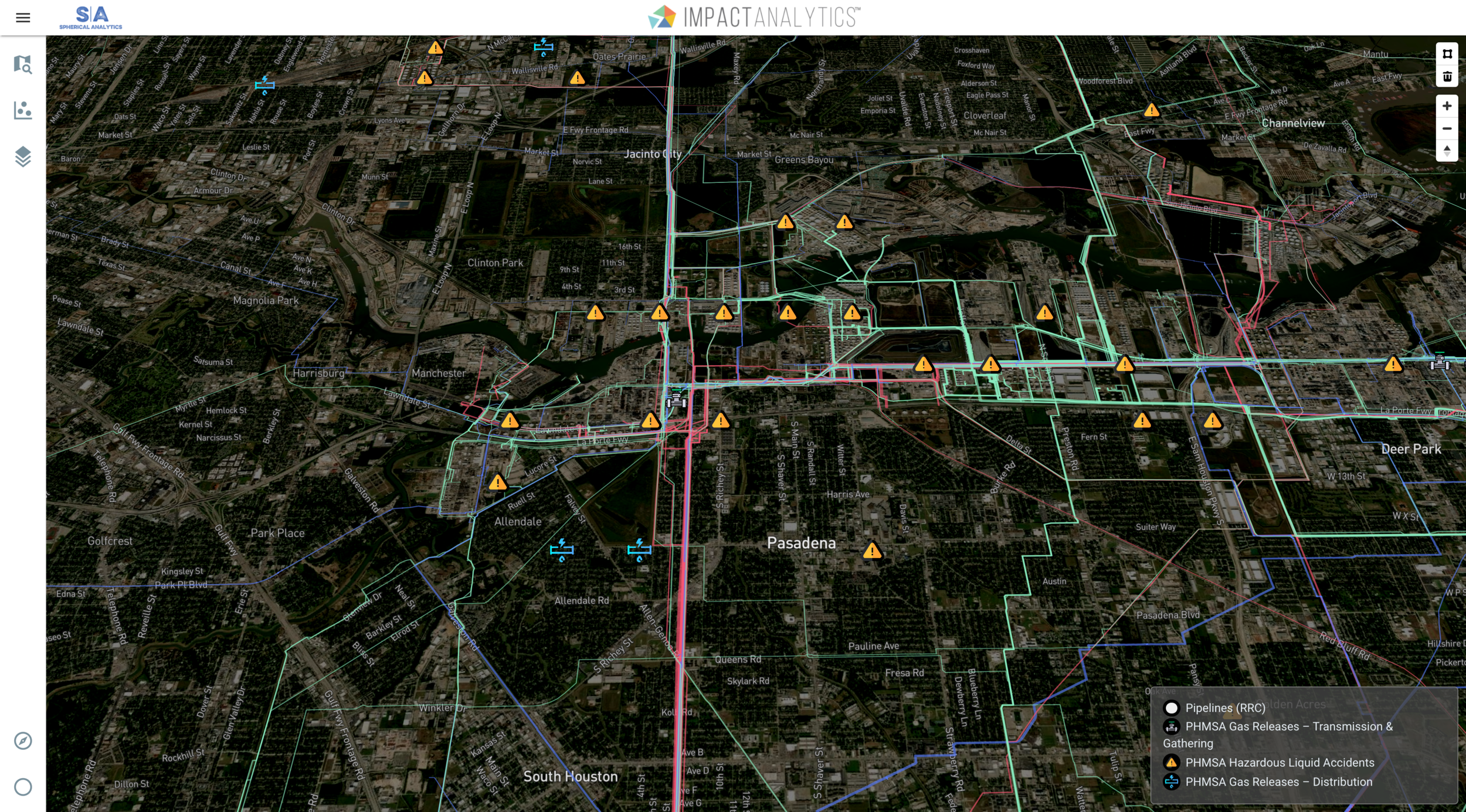
Task: Click the Deer Park city label
Action: tap(1411, 449)
